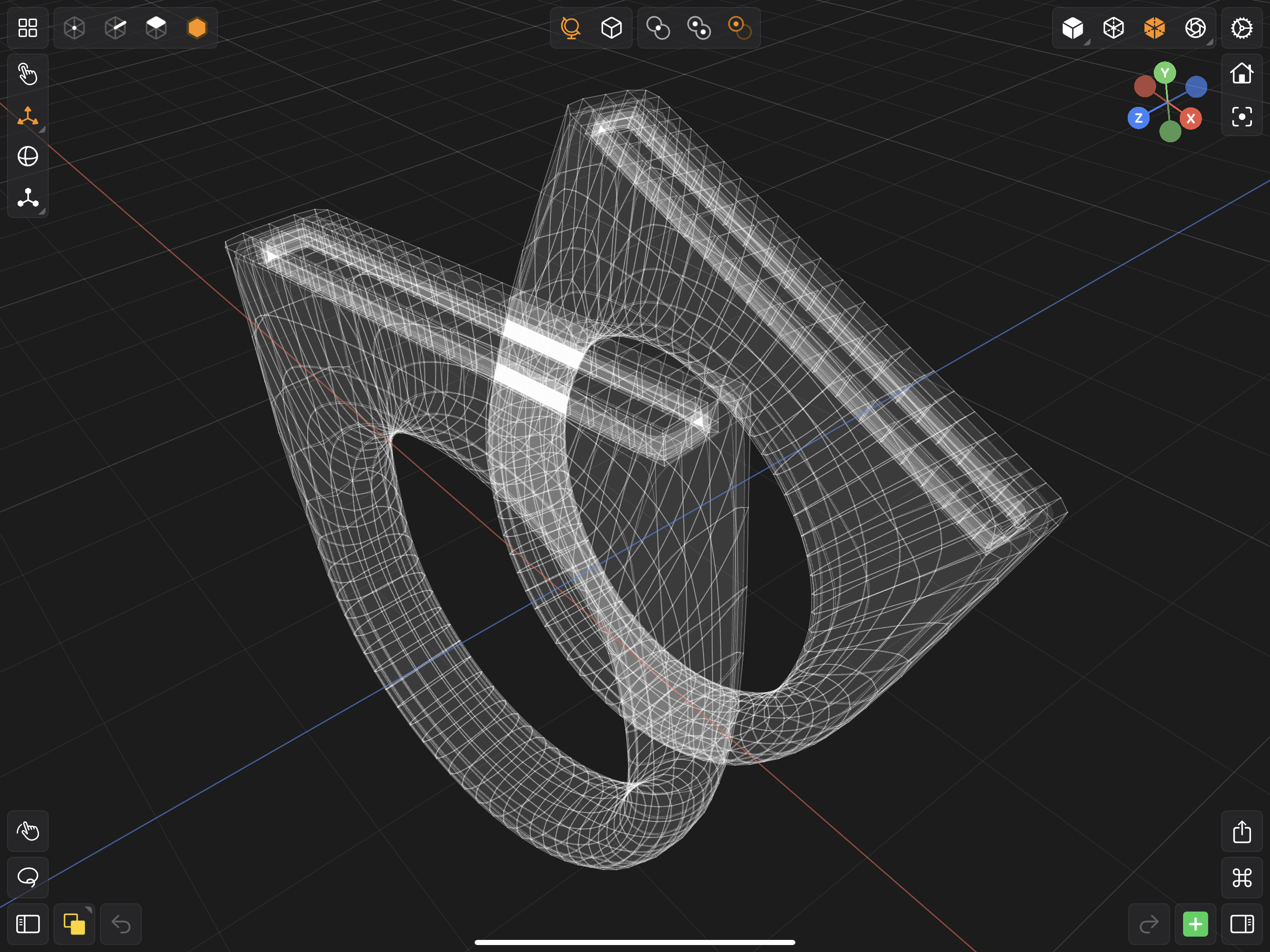Open the gear settings
1270x952 pixels.
(1242, 27)
